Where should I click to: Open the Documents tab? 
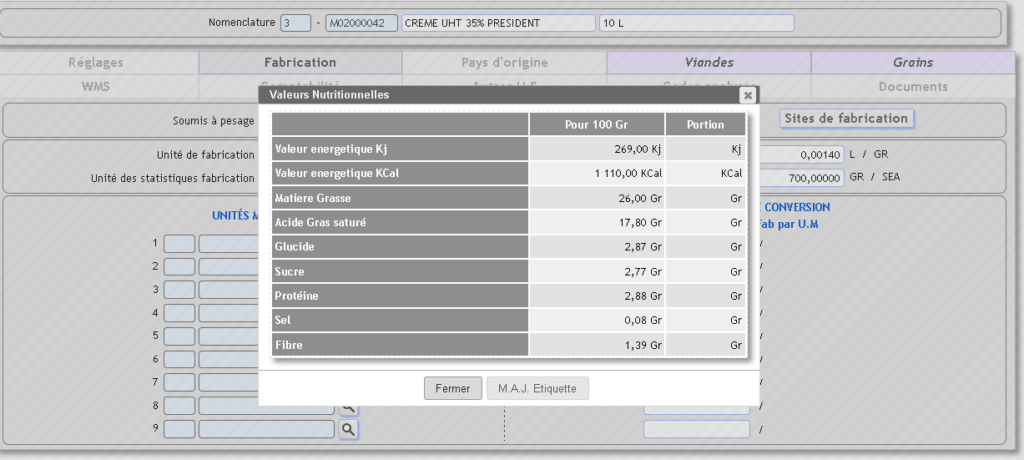pyautogui.click(x=912, y=87)
